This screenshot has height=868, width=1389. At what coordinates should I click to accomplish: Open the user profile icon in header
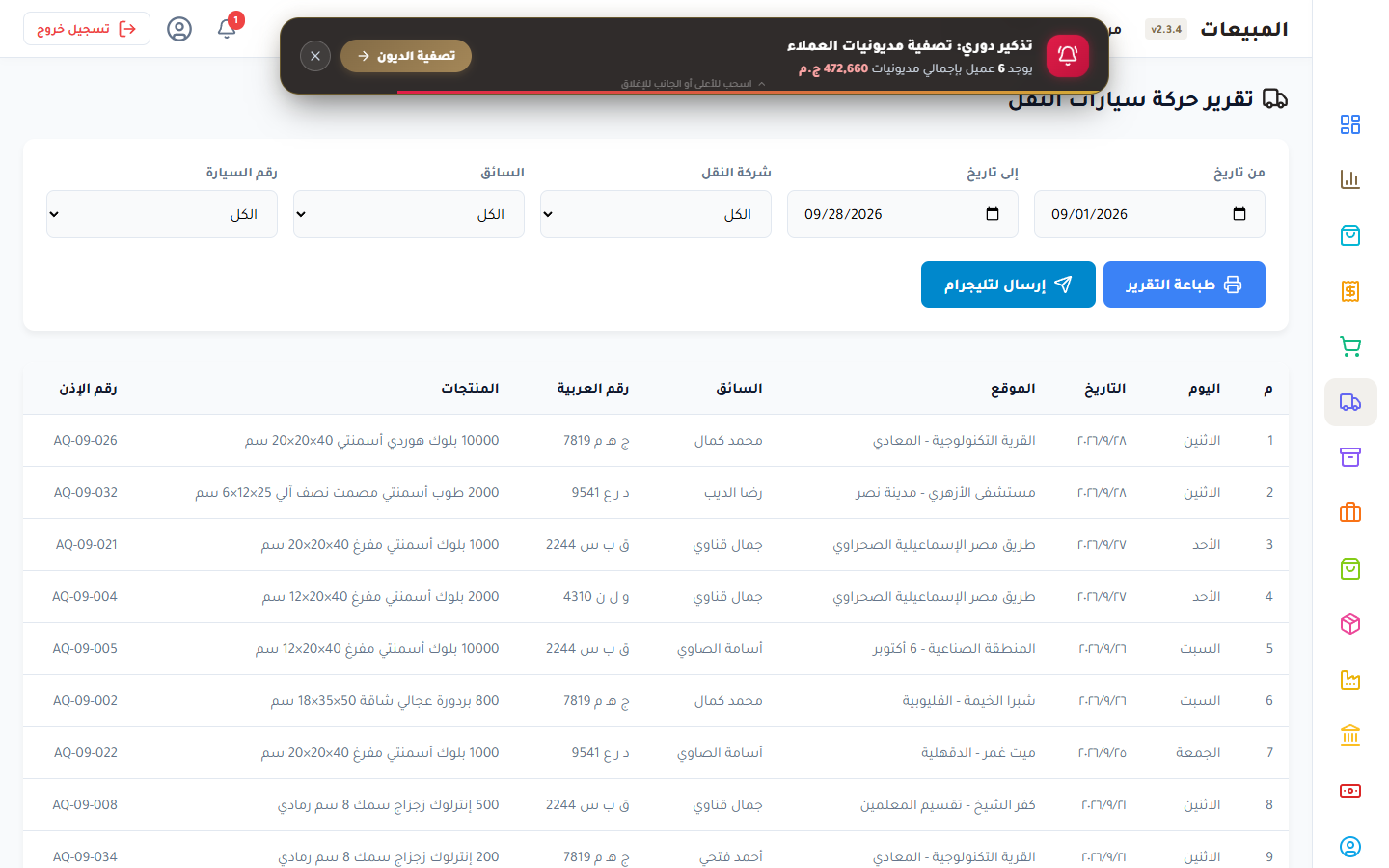coord(179,29)
